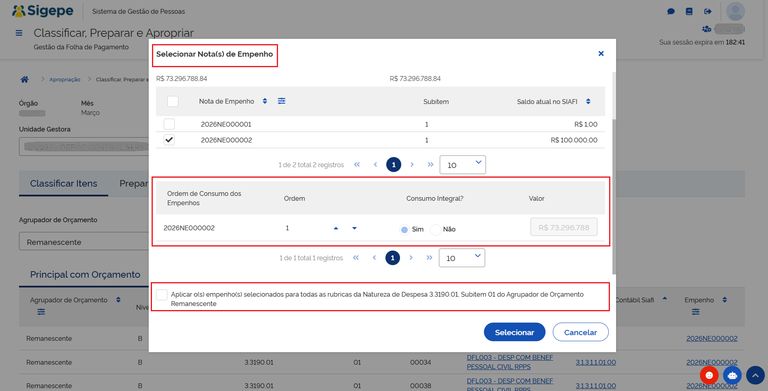Viewport: 768px width, 391px height.
Task: Click the R$ 100.000,00 saldo cell
Action: 574,140
